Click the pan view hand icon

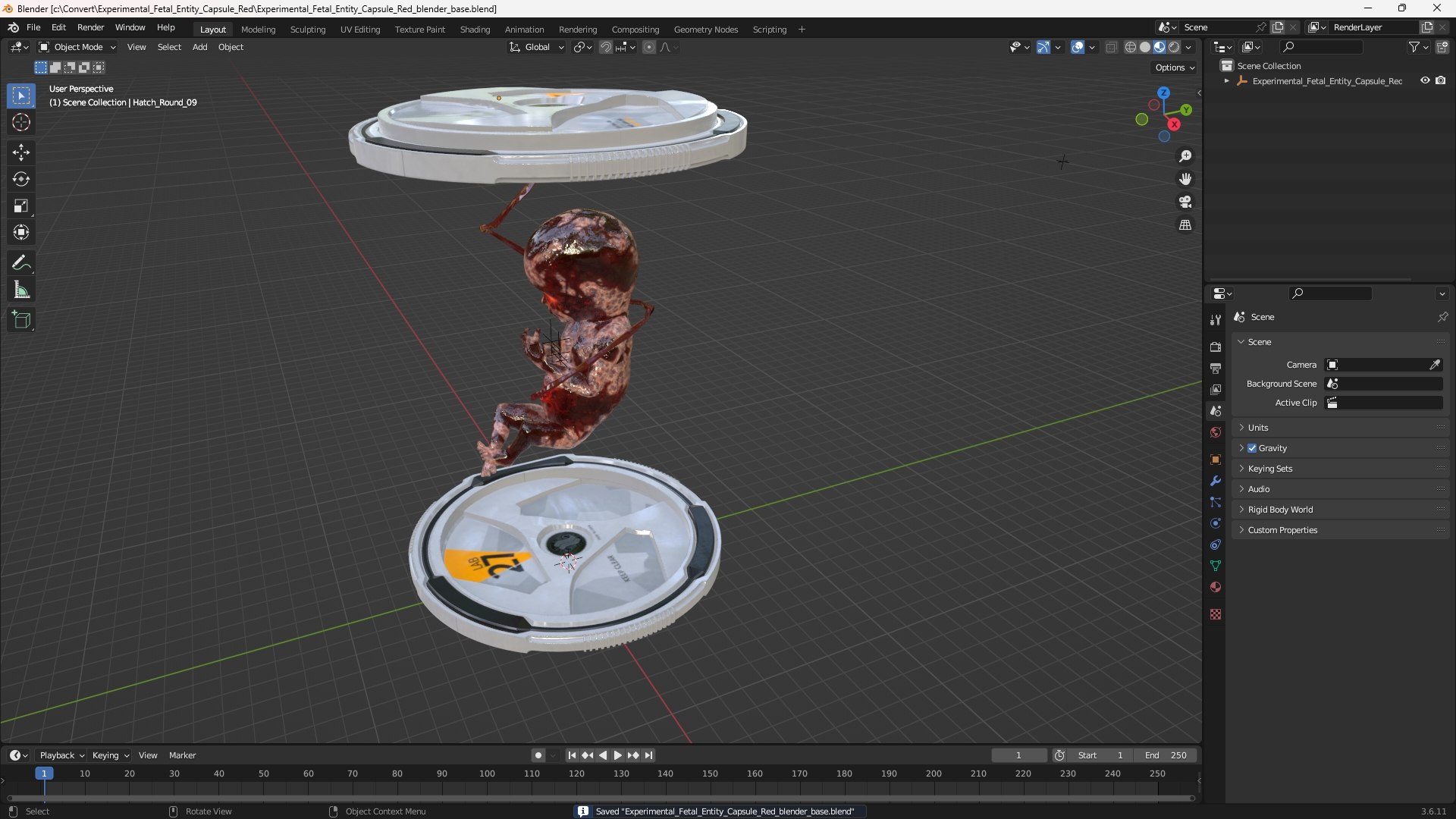coord(1185,179)
